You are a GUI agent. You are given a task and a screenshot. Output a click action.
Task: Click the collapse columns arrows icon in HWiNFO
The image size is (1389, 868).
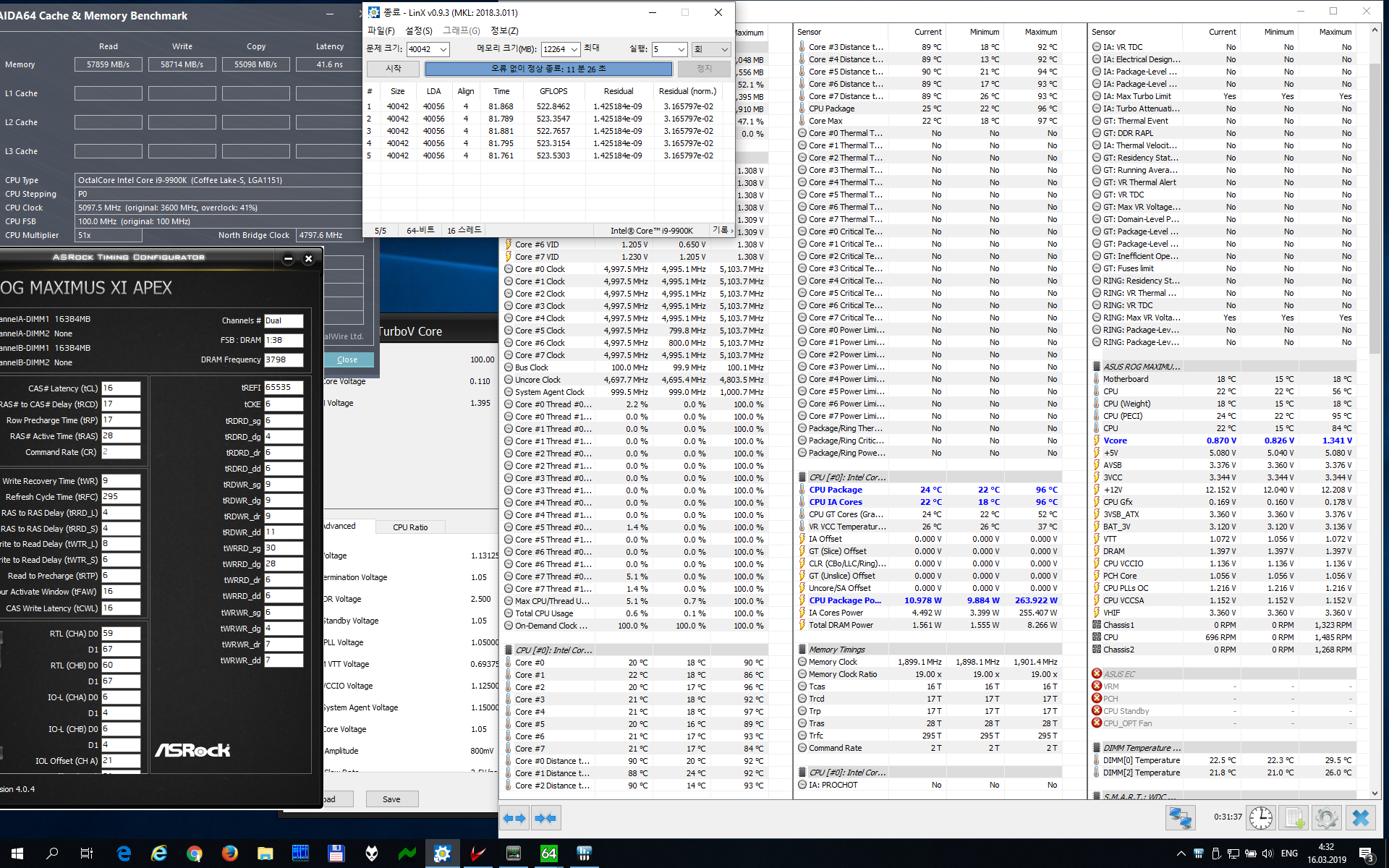pyautogui.click(x=545, y=818)
